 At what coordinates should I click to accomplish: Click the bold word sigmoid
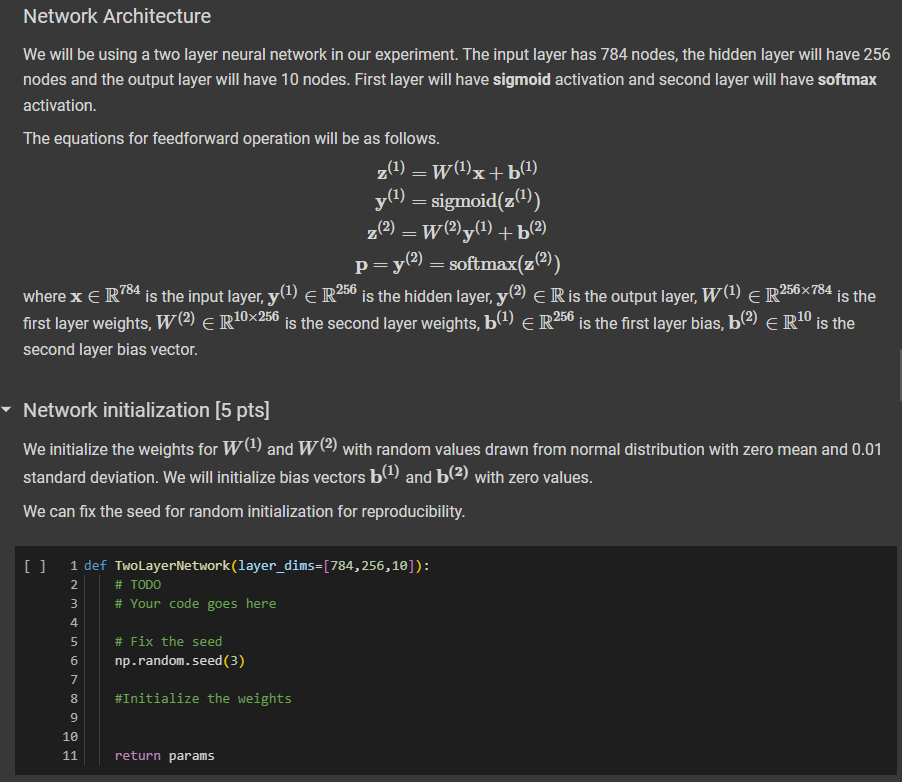pyautogui.click(x=522, y=79)
